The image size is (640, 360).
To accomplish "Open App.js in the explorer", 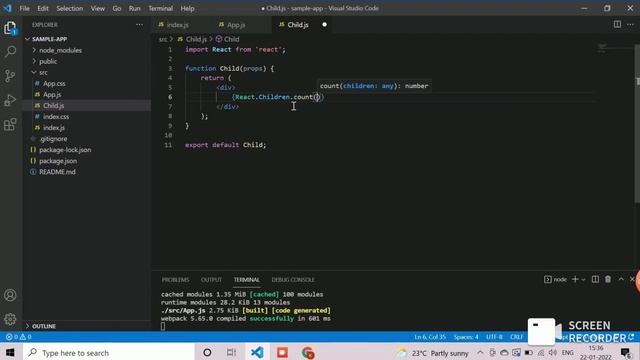I will [x=52, y=94].
